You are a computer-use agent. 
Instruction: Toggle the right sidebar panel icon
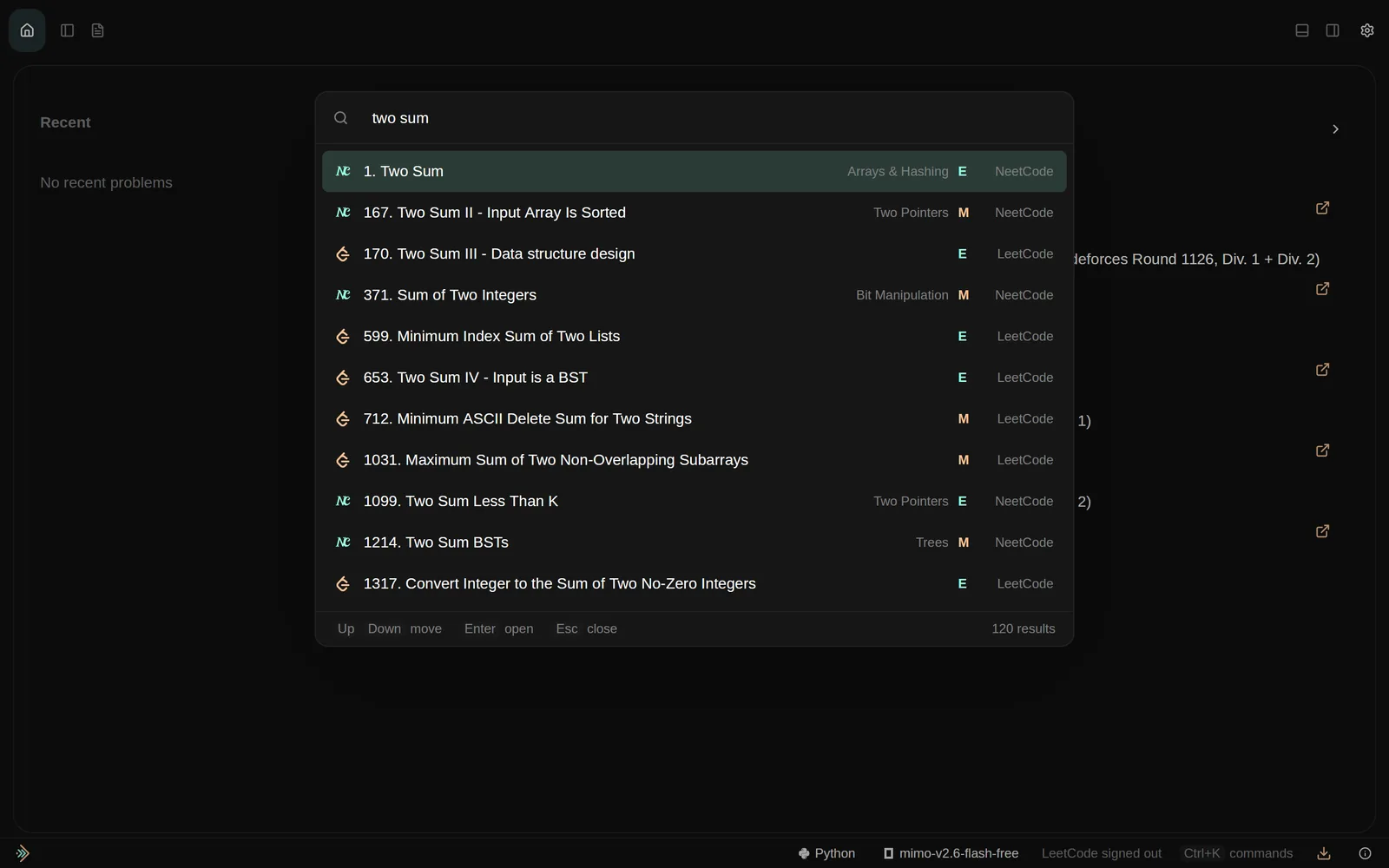[x=1333, y=30]
